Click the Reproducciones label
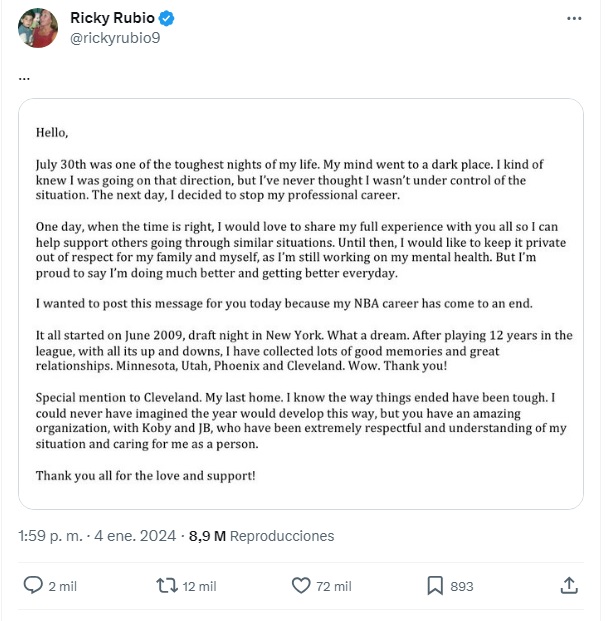 (282, 536)
